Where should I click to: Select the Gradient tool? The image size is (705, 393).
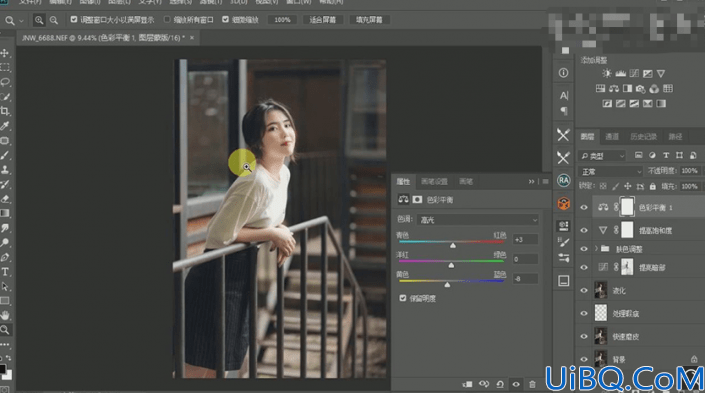5,213
